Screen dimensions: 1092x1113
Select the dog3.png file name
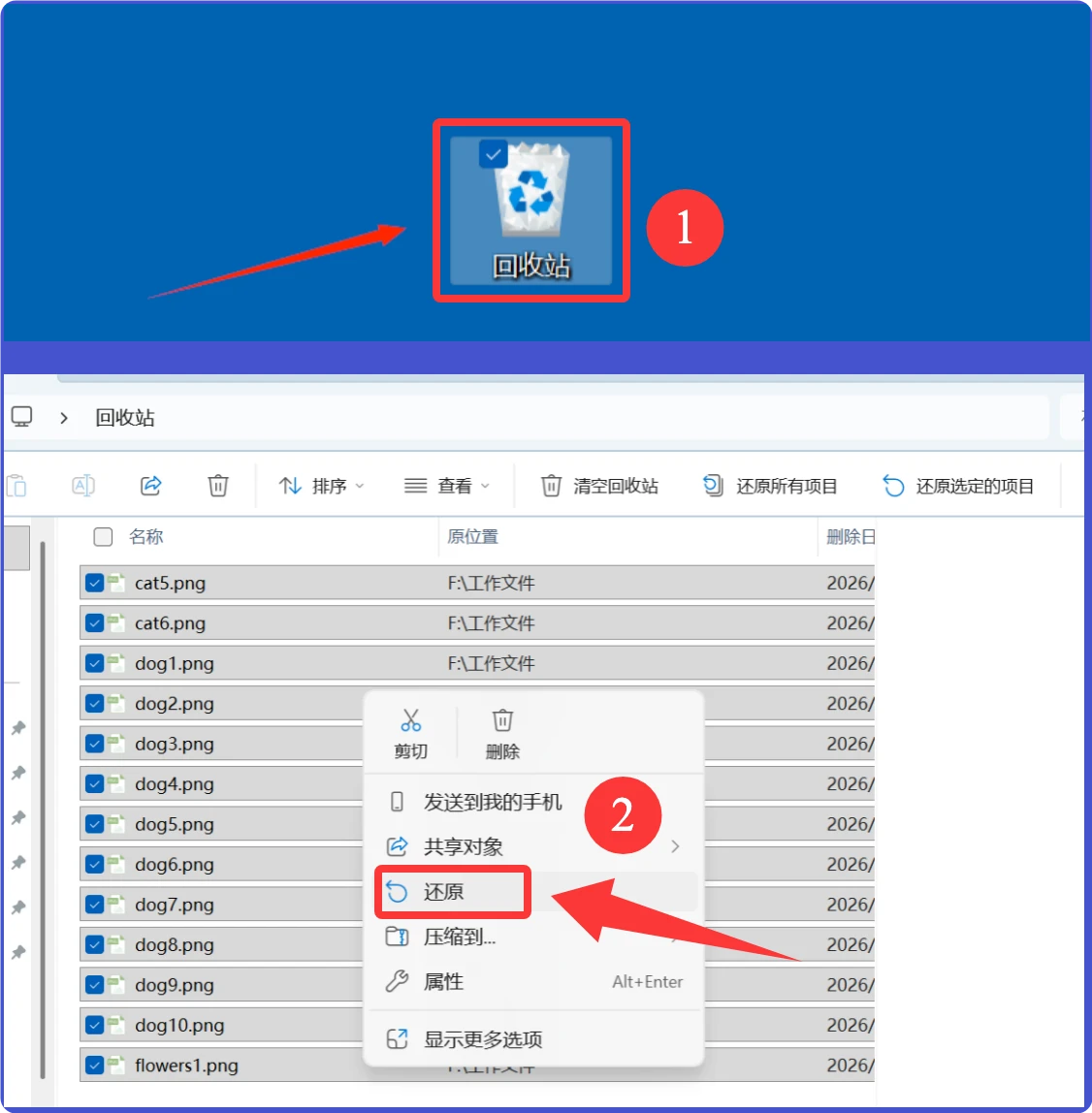point(174,744)
